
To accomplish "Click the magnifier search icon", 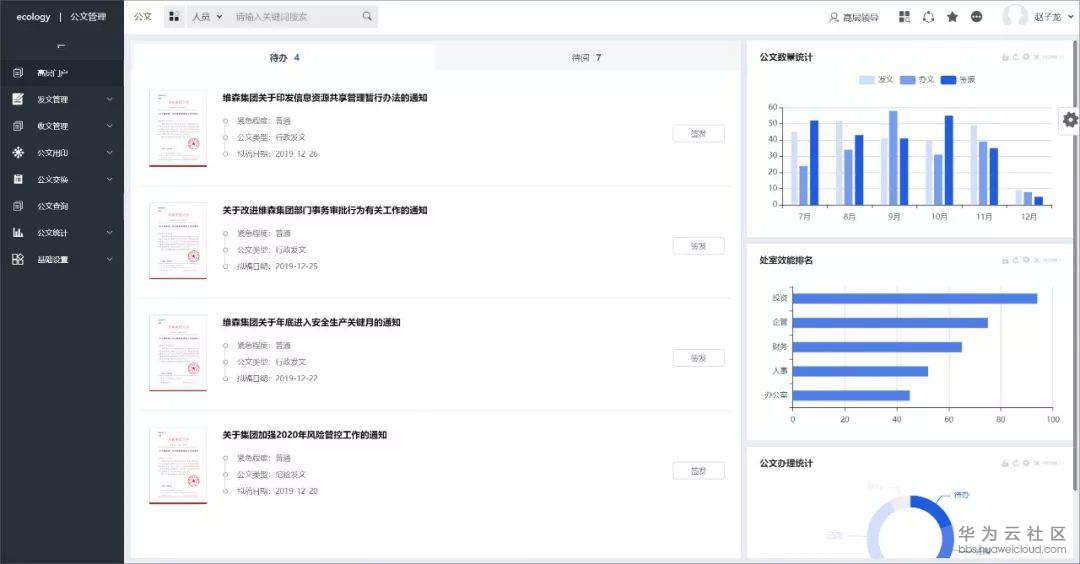I will [x=367, y=16].
